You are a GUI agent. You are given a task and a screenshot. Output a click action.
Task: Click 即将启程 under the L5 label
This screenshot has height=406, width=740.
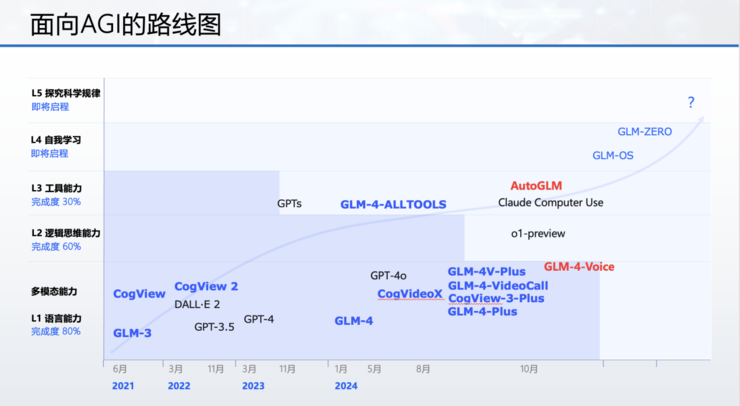click(x=50, y=107)
